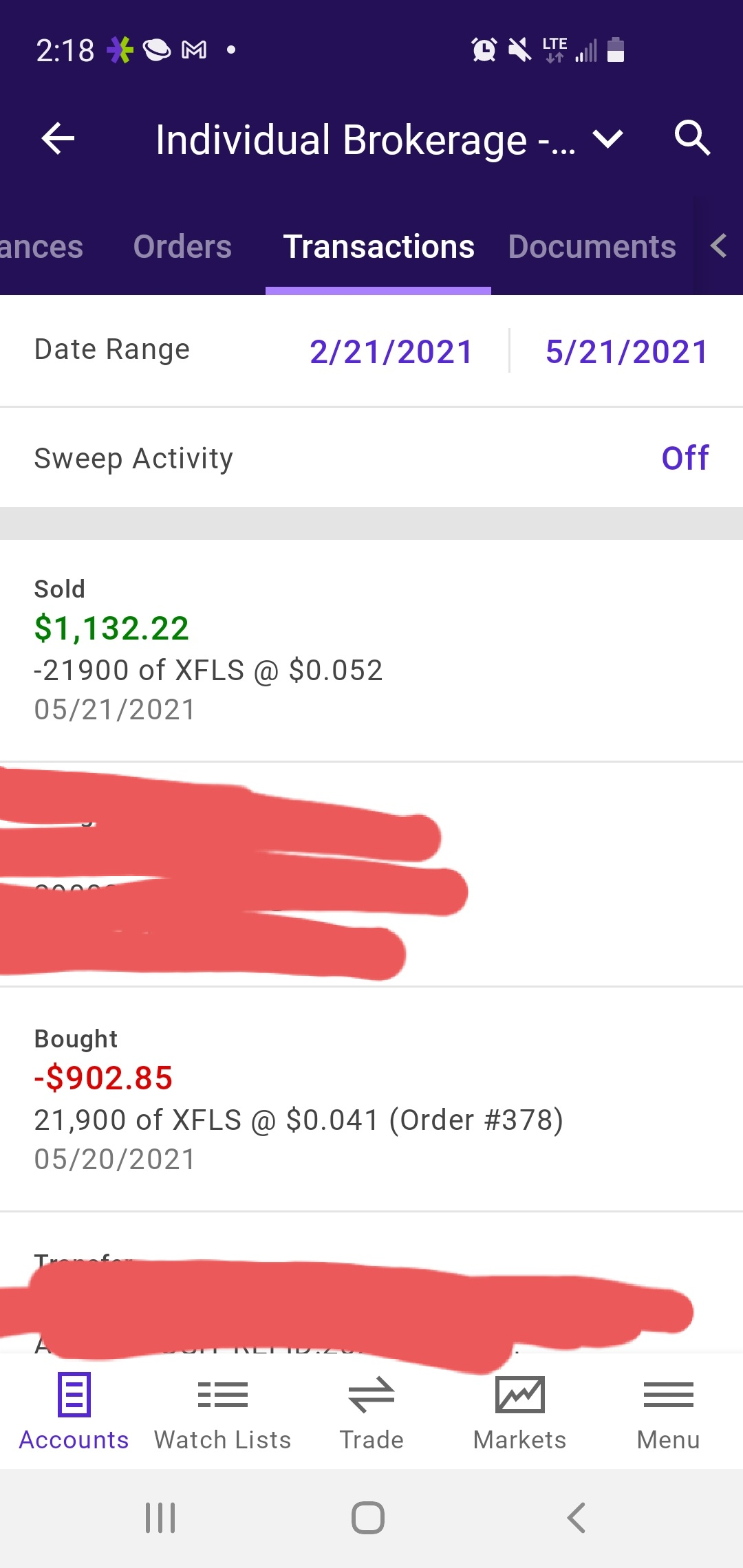743x1568 pixels.
Task: Toggle Sweep Activity Off setting
Action: [685, 458]
